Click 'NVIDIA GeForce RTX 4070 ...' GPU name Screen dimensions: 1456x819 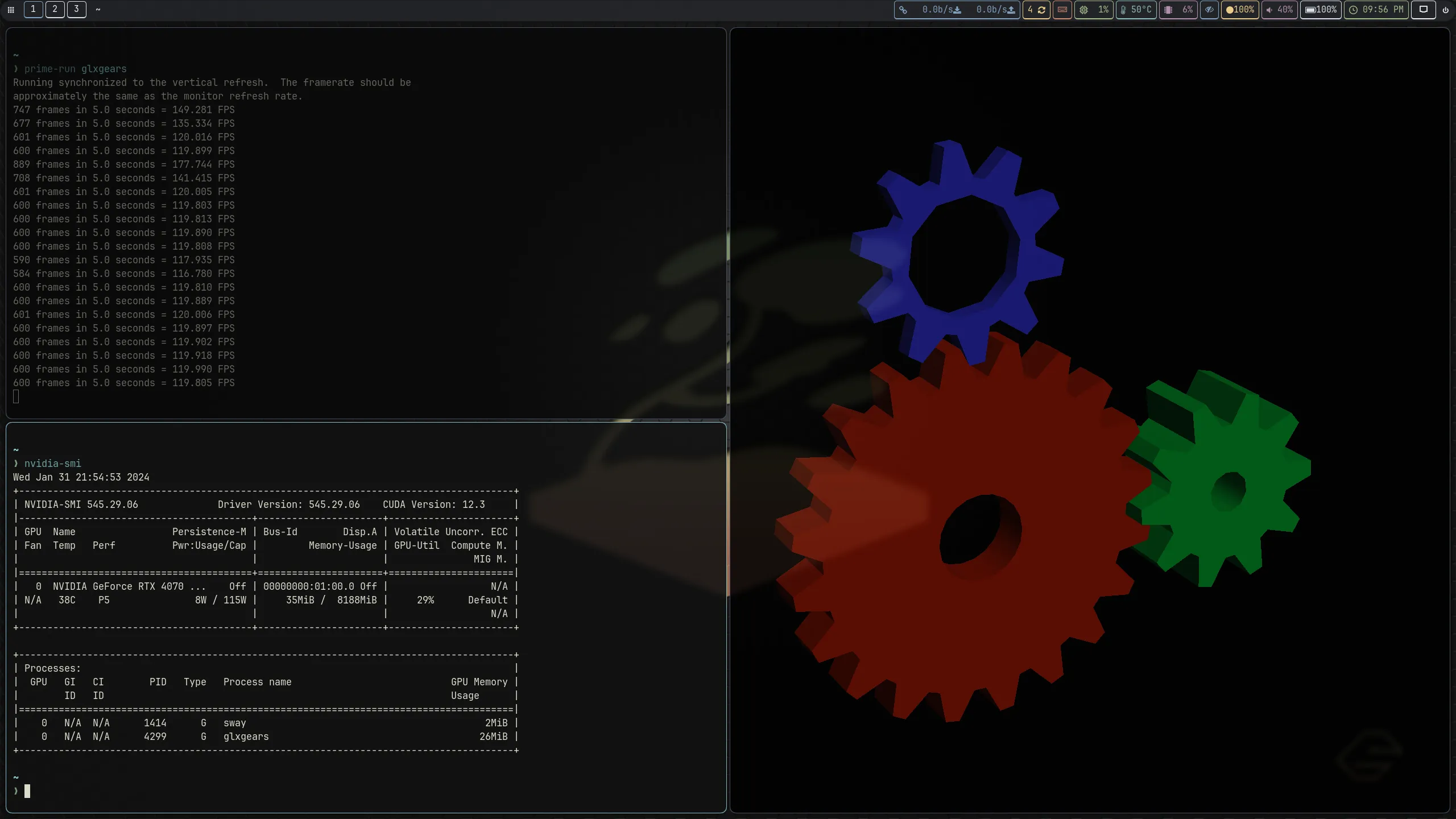coord(129,586)
